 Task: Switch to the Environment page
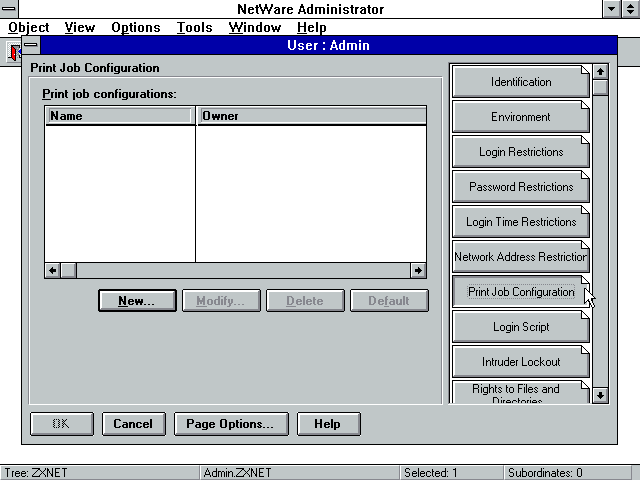pyautogui.click(x=521, y=117)
